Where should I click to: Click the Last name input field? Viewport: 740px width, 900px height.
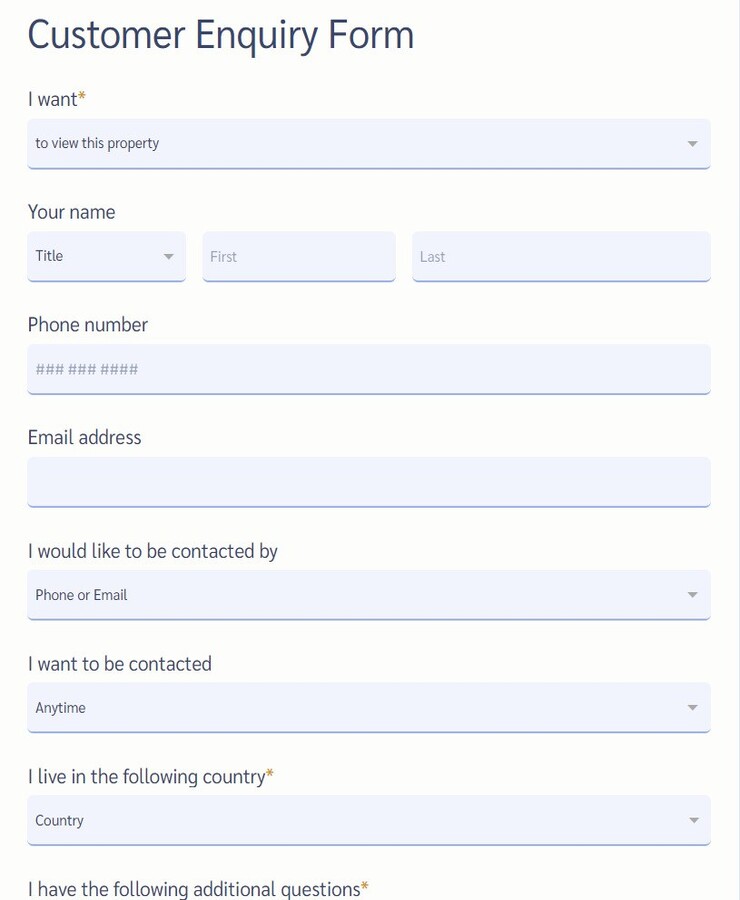tap(560, 256)
